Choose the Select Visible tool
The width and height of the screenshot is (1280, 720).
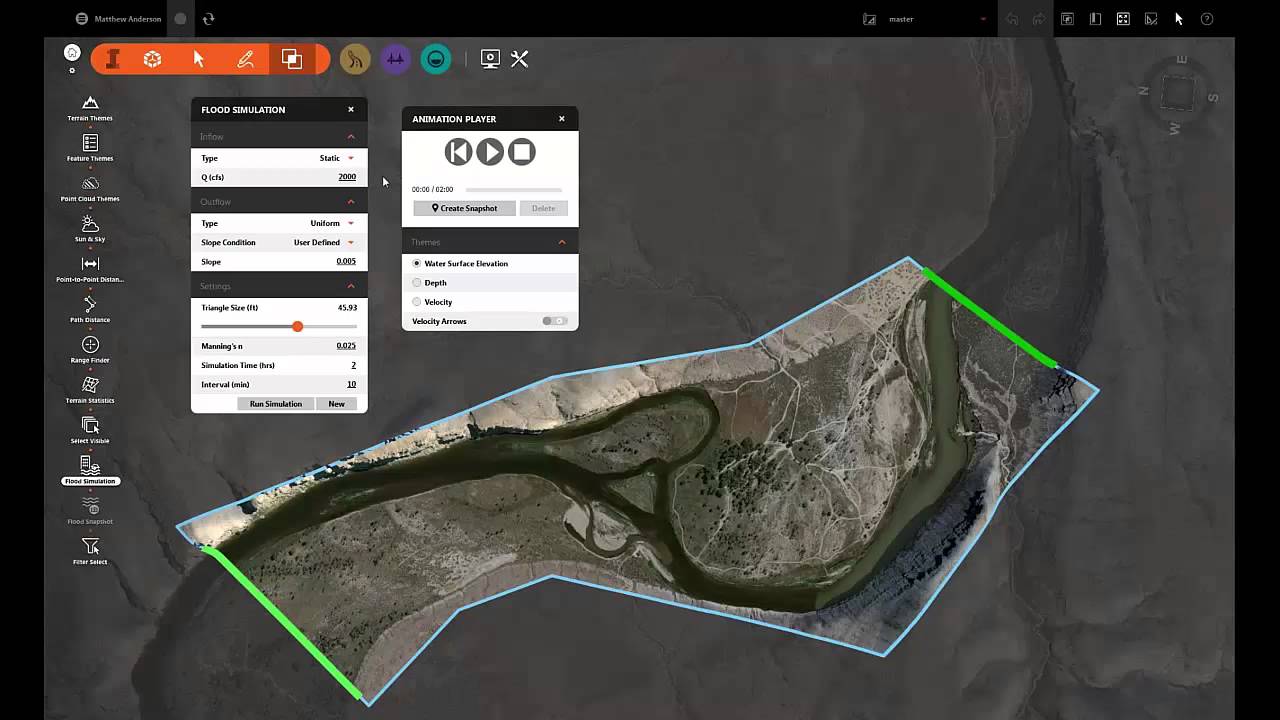(90, 430)
